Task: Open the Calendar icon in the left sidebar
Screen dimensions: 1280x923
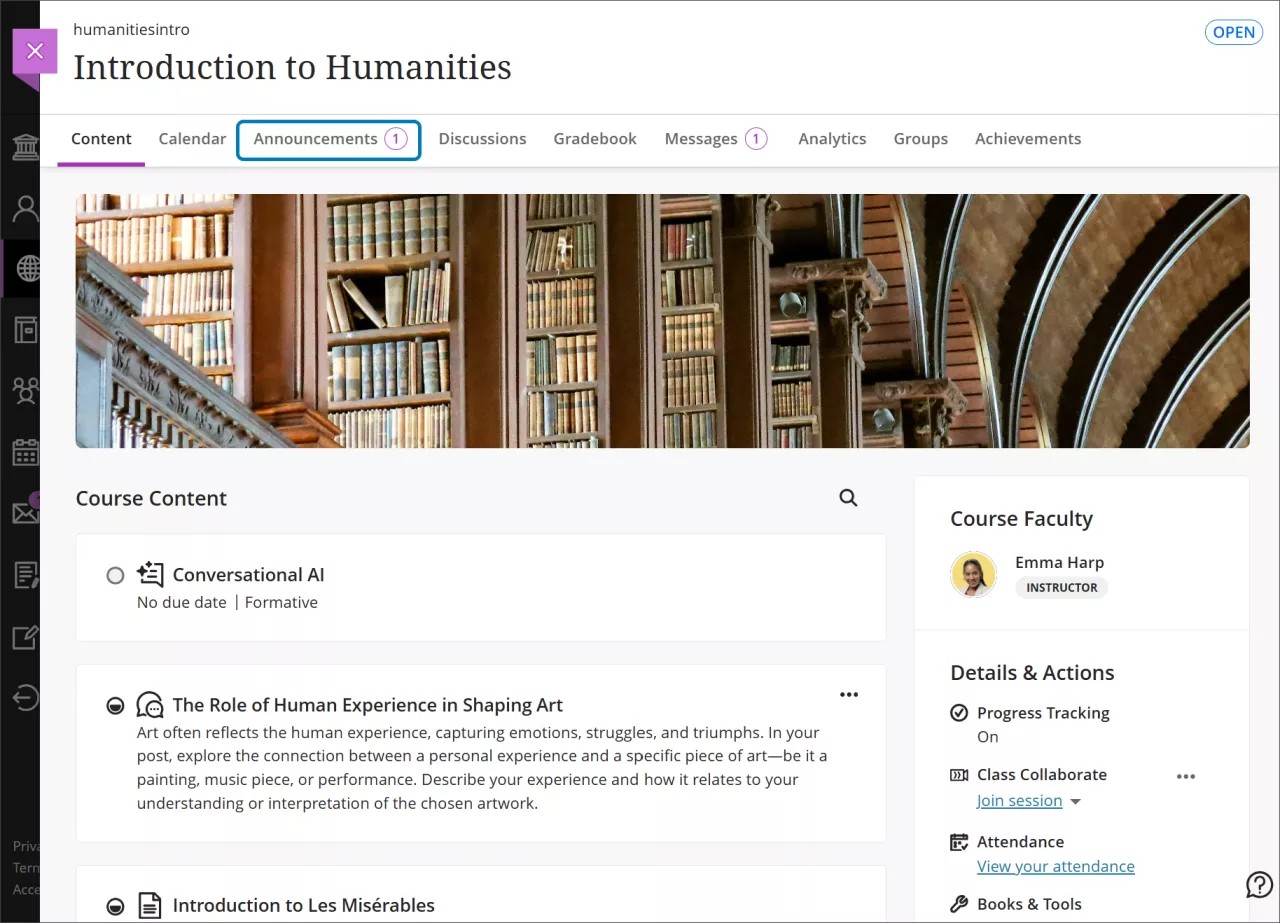Action: [x=22, y=451]
